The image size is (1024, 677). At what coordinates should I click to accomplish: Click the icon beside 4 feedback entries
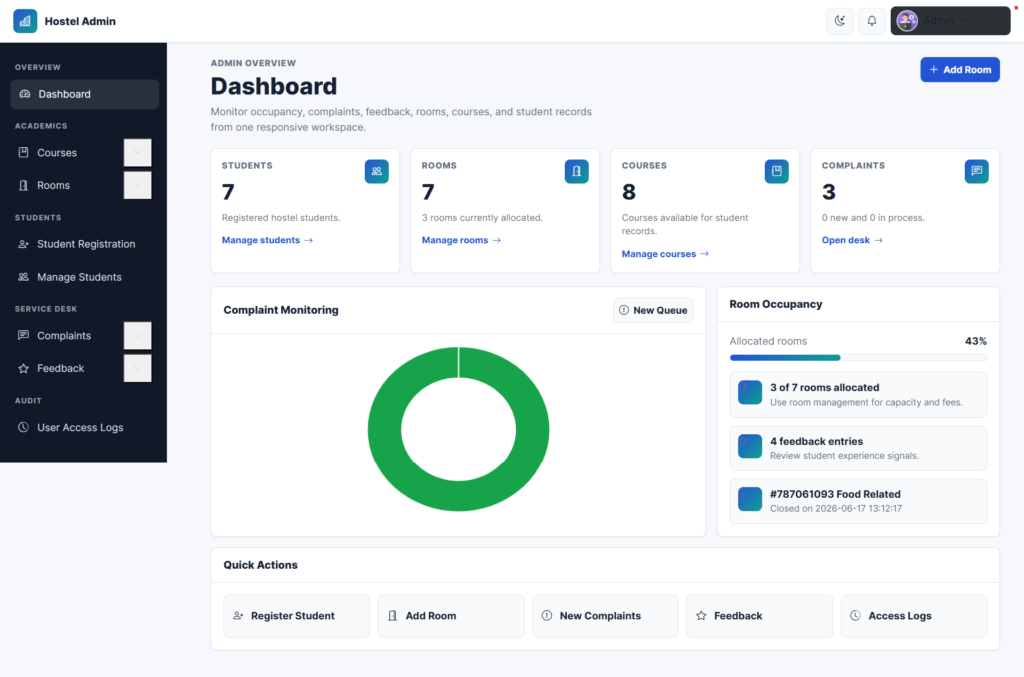(750, 446)
